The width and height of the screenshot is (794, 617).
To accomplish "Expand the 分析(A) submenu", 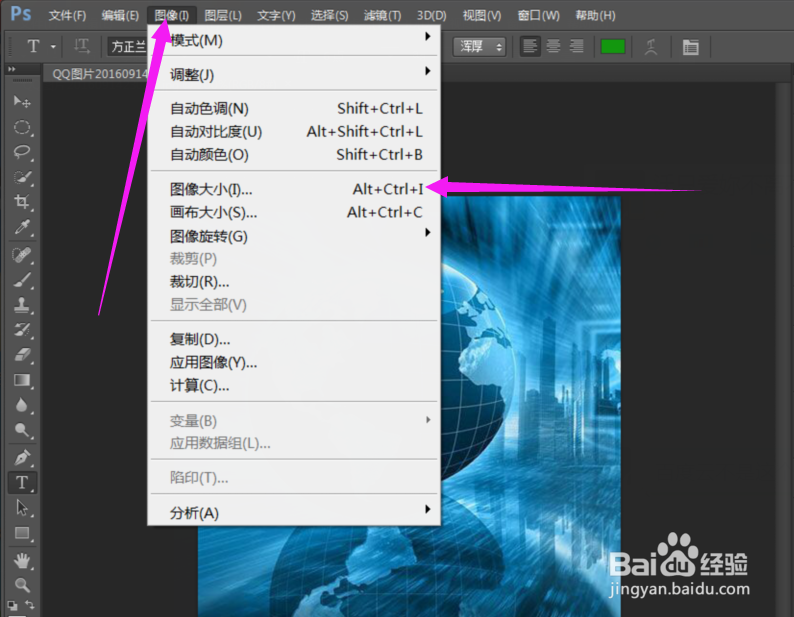I will coord(294,513).
